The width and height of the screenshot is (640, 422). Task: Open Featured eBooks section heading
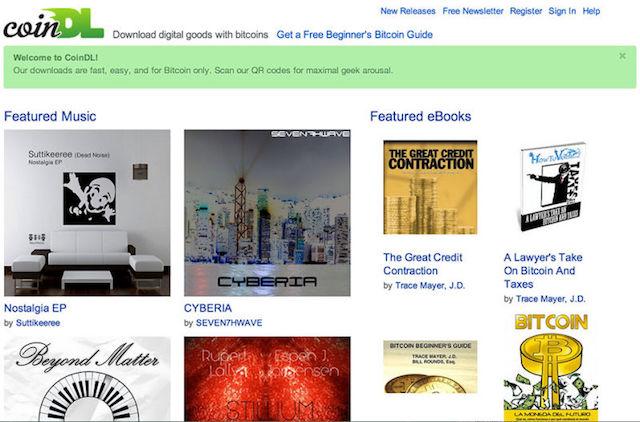[x=420, y=116]
